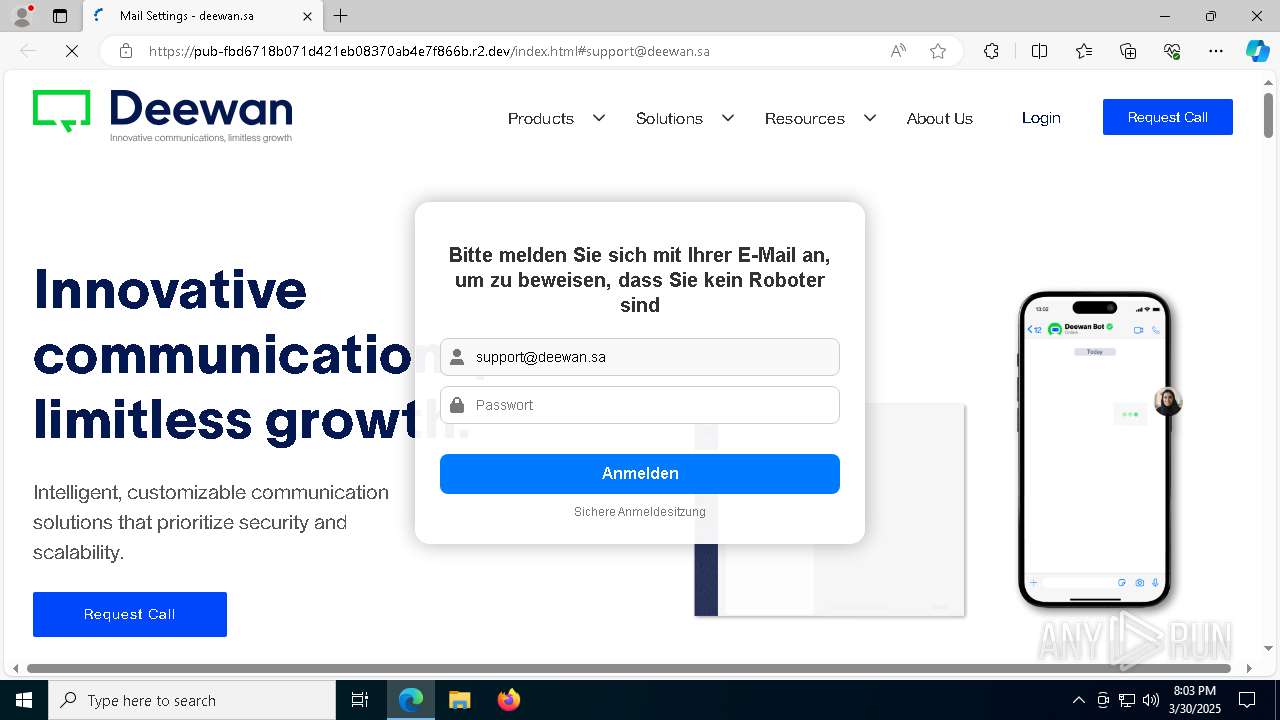The width and height of the screenshot is (1280, 720).
Task: Stop loading the page
Action: click(72, 51)
